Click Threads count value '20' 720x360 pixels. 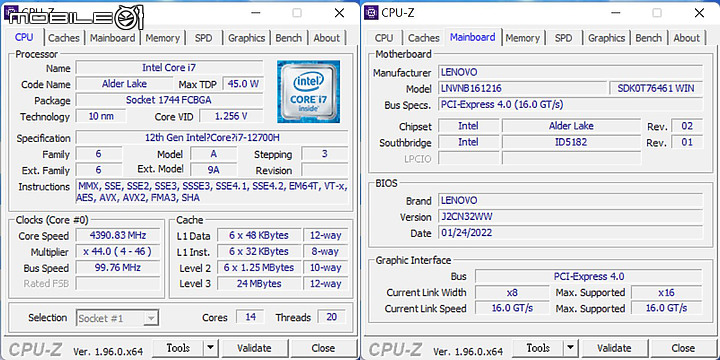tap(332, 317)
